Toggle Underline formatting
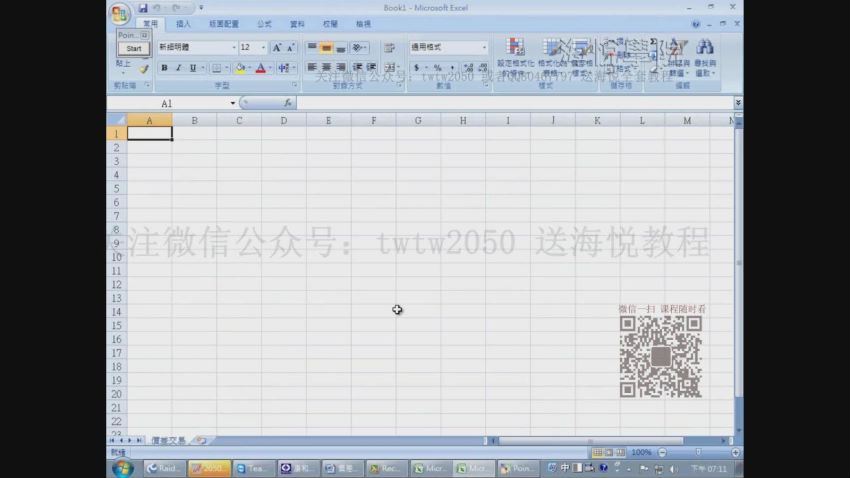The height and width of the screenshot is (478, 850). (192, 68)
